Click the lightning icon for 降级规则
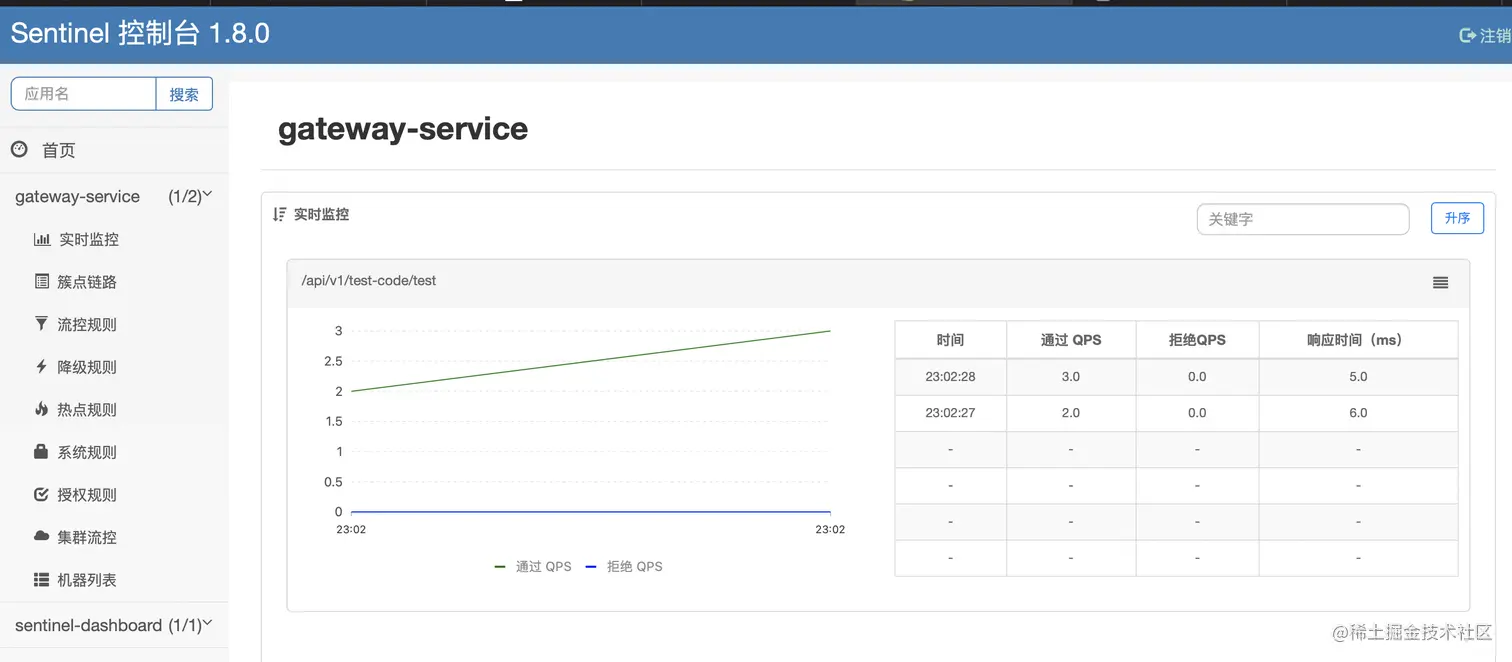Screen dimensions: 1512x662 coord(41,367)
